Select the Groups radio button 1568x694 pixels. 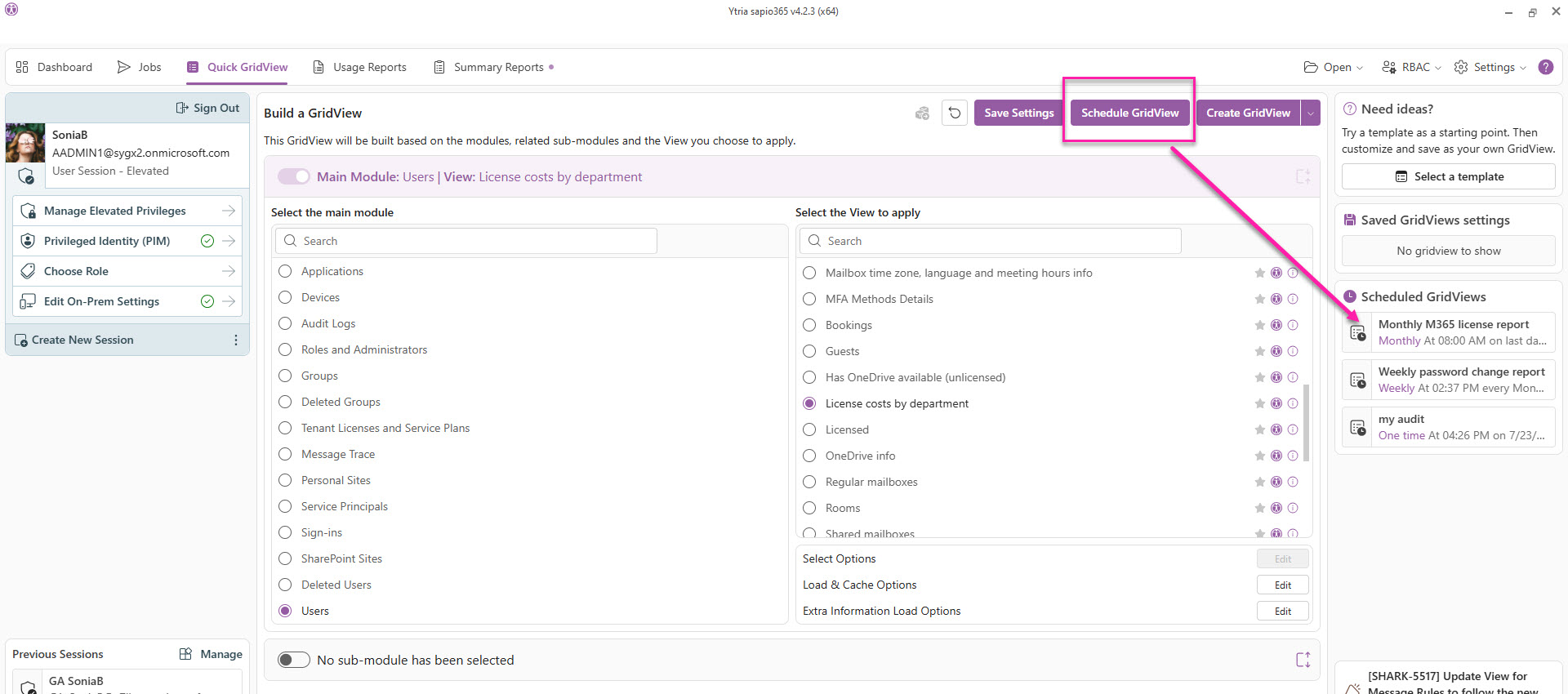pos(285,376)
